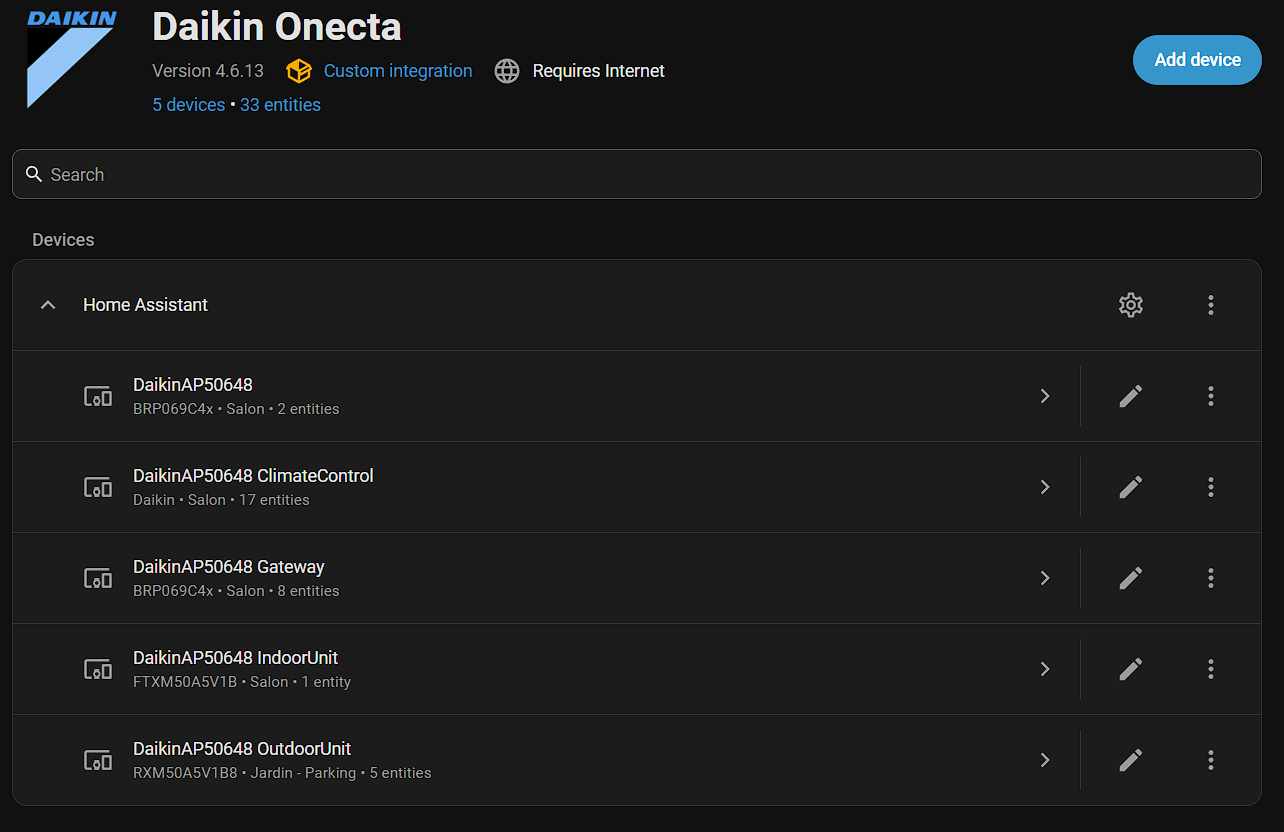This screenshot has height=832, width=1284.
Task: Collapse the Home Assistant devices group
Action: [x=48, y=305]
